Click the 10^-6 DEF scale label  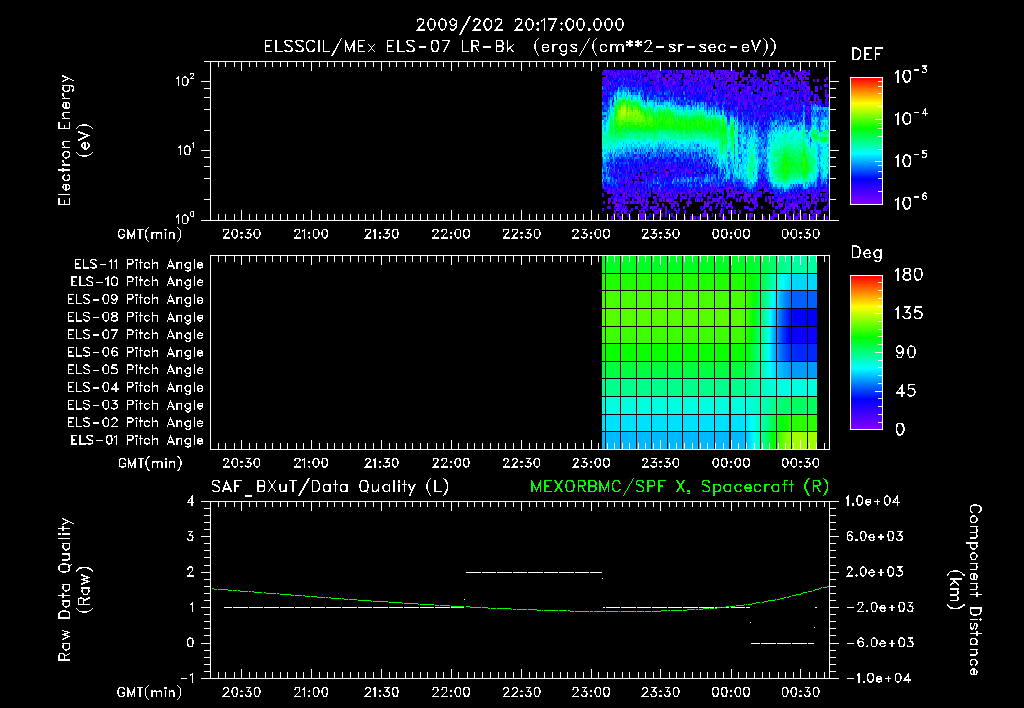[910, 202]
